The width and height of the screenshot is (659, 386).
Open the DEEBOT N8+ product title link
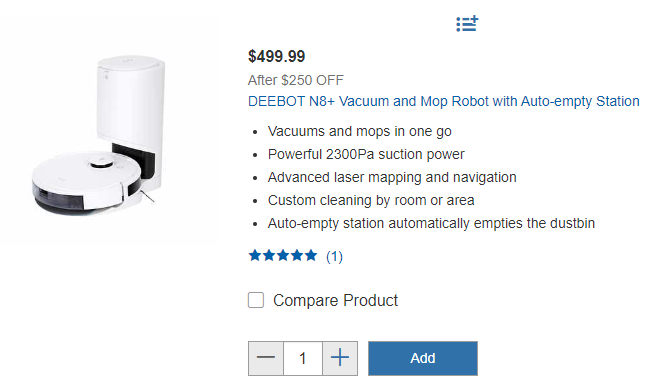443,101
